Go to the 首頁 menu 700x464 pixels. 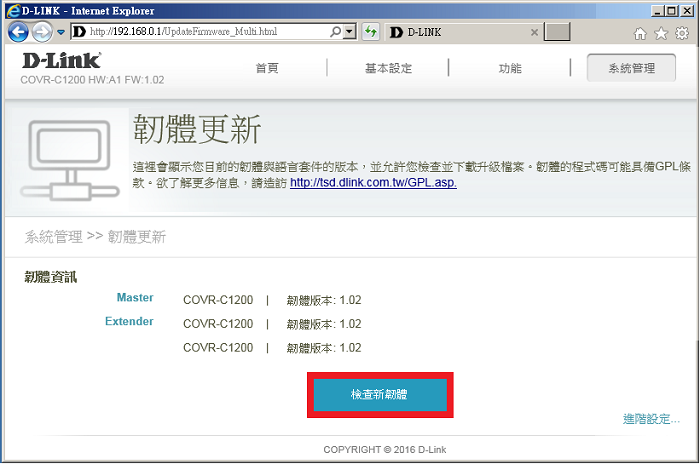(267, 69)
